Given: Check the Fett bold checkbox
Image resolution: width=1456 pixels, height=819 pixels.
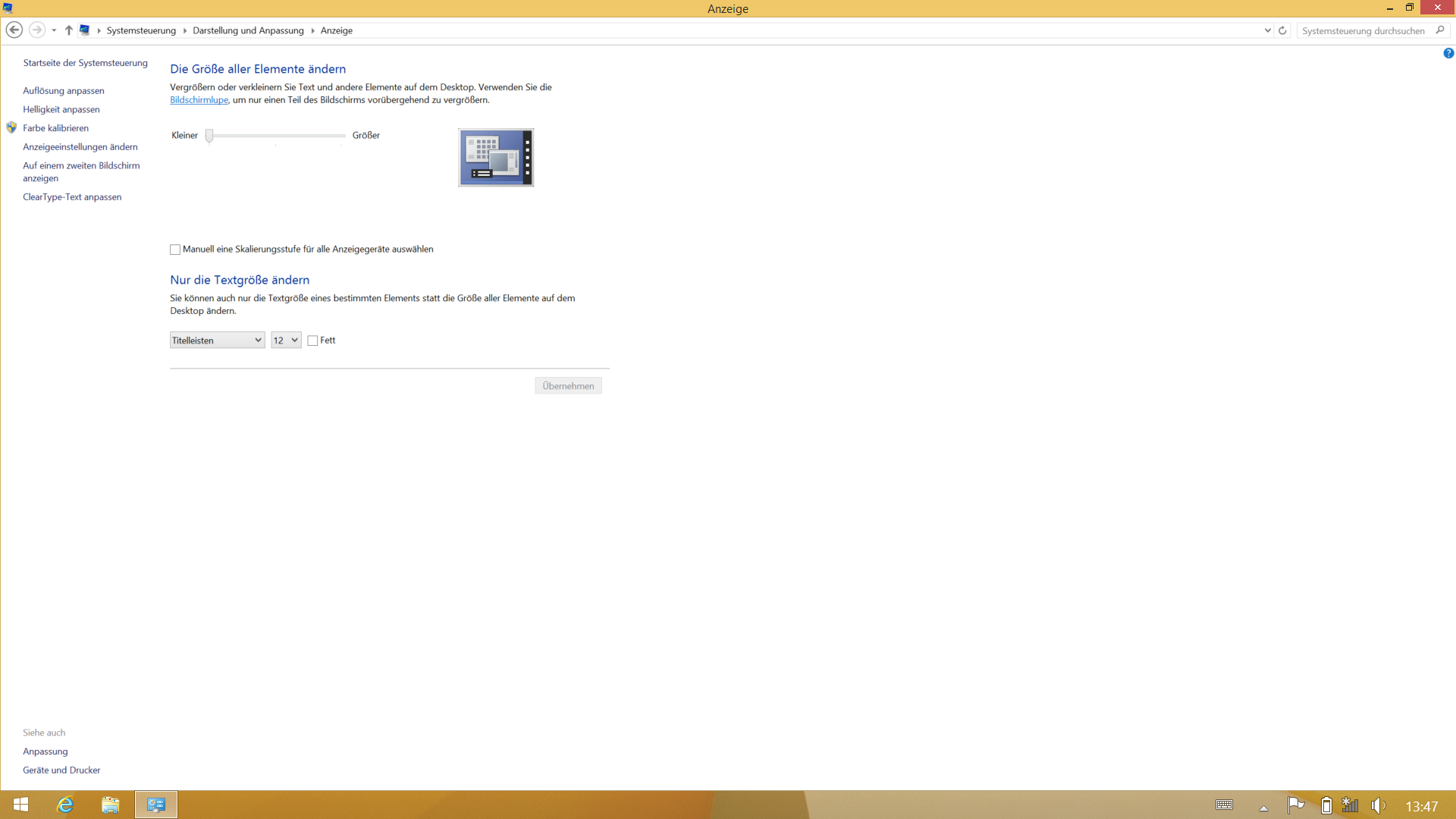Looking at the screenshot, I should 312,340.
